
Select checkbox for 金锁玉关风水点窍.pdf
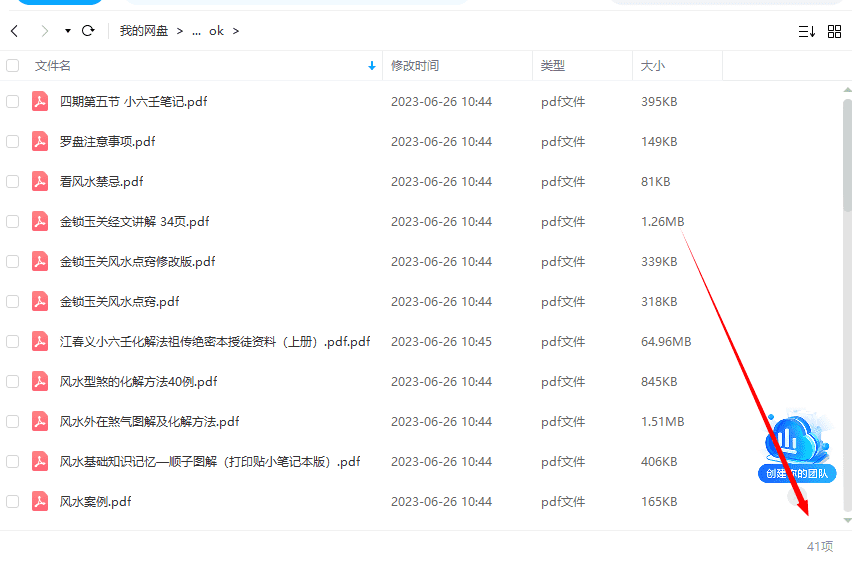tap(13, 301)
